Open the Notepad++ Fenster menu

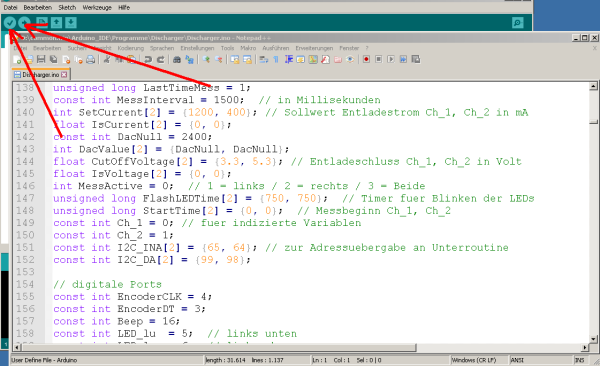tap(349, 48)
